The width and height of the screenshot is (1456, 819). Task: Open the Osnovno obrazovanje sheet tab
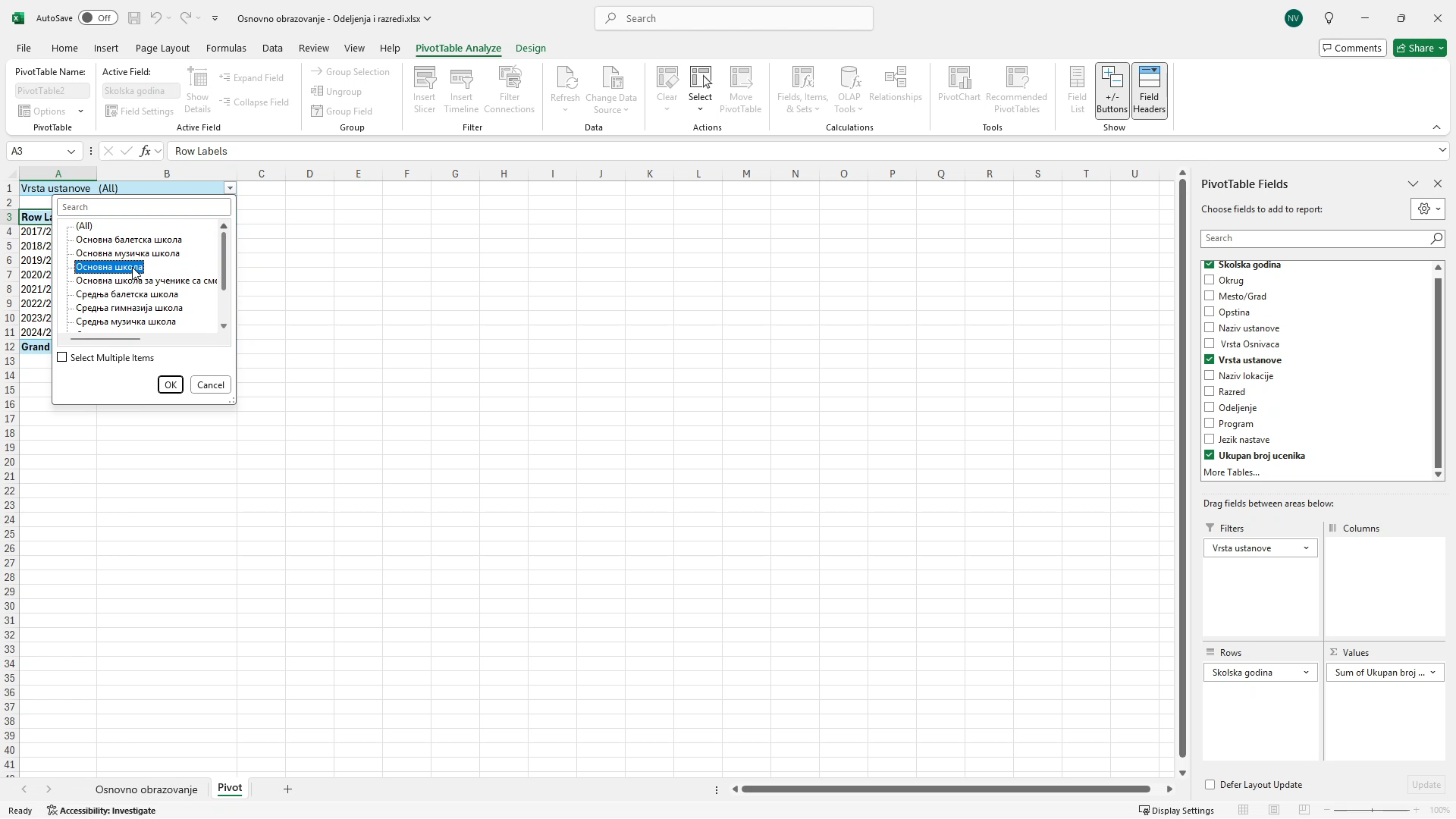[x=146, y=789]
